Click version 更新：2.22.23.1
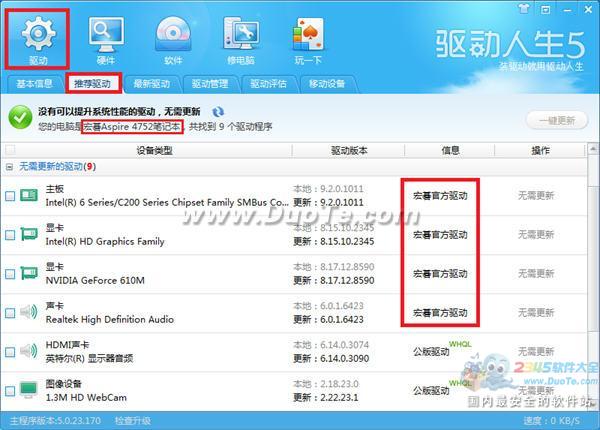The image size is (600, 430). point(326,397)
